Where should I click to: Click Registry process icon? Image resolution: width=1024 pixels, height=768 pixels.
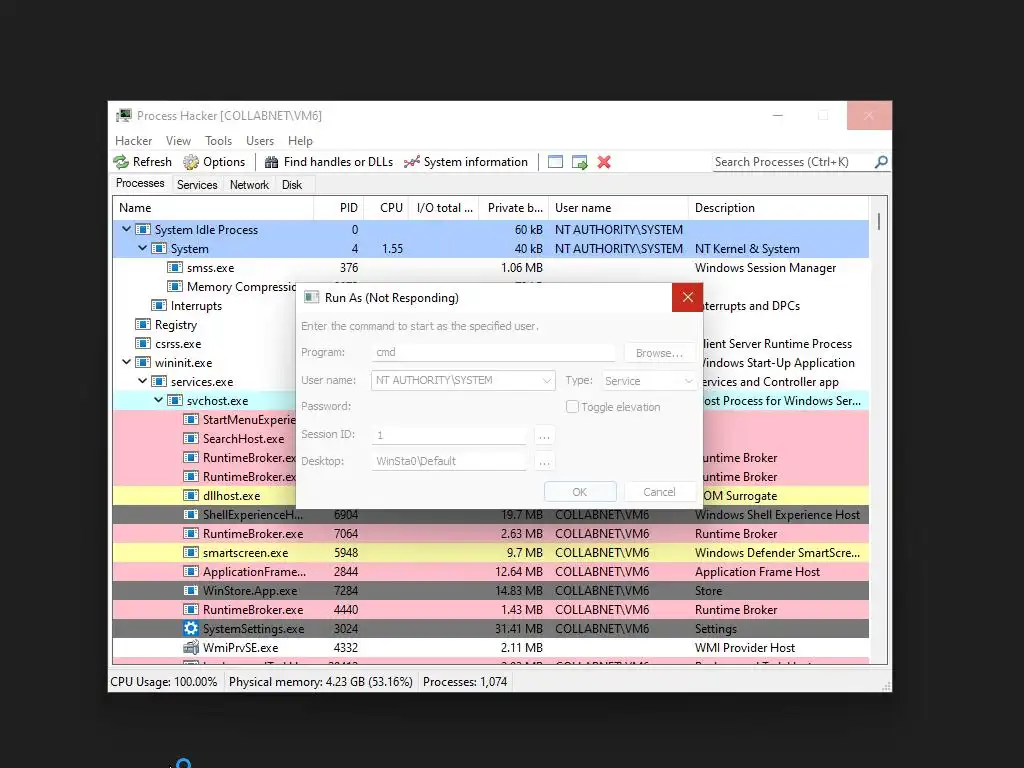click(142, 325)
